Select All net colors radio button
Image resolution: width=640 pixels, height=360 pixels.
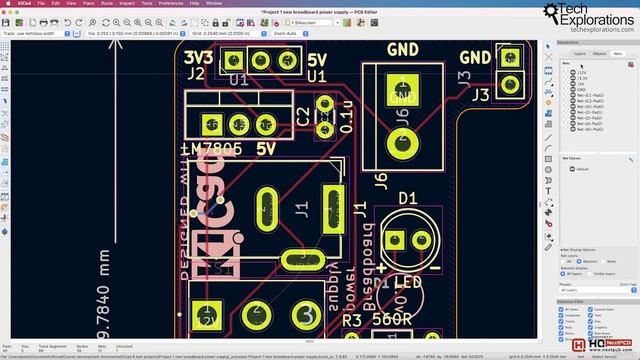(563, 261)
